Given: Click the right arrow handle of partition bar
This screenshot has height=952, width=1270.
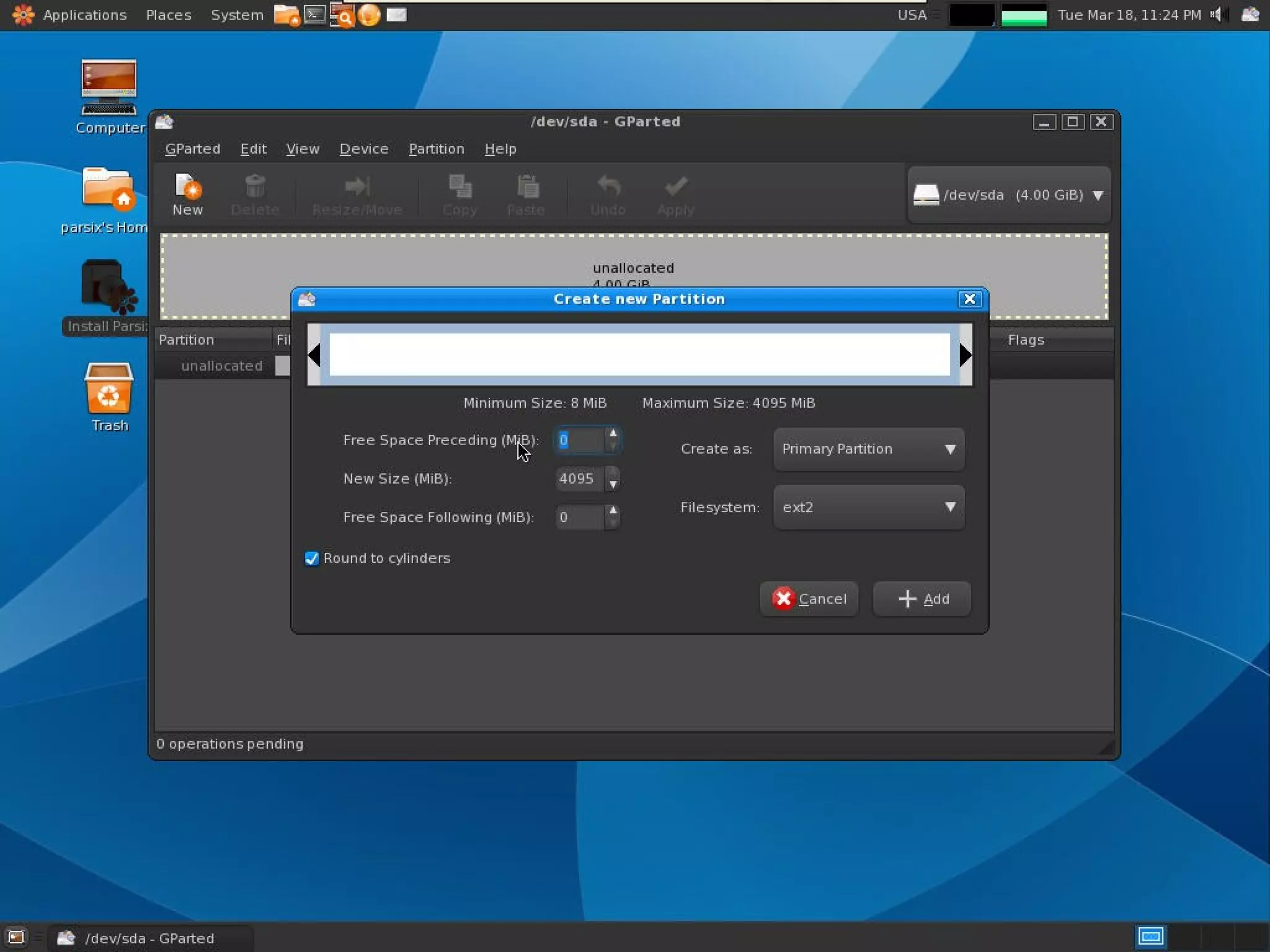Looking at the screenshot, I should [966, 355].
